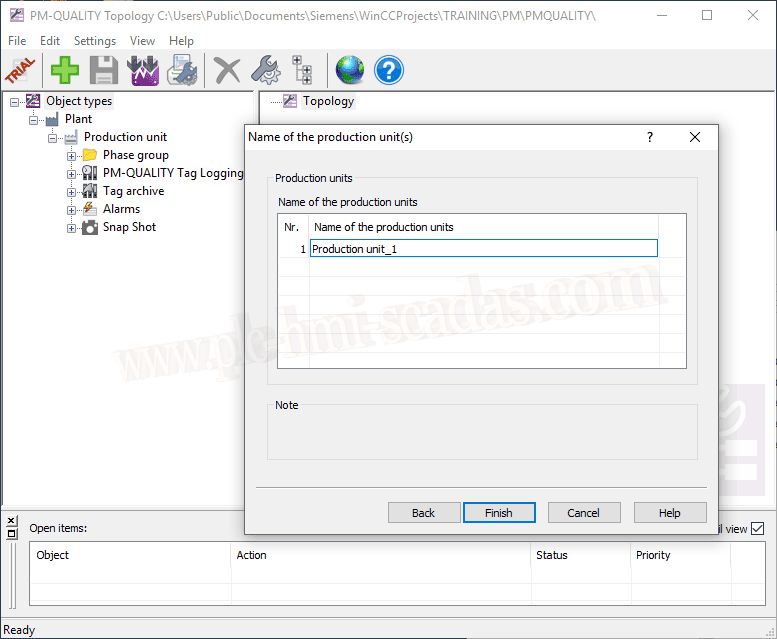Click the dialog's question mark help button
777x639 pixels.
pos(650,137)
